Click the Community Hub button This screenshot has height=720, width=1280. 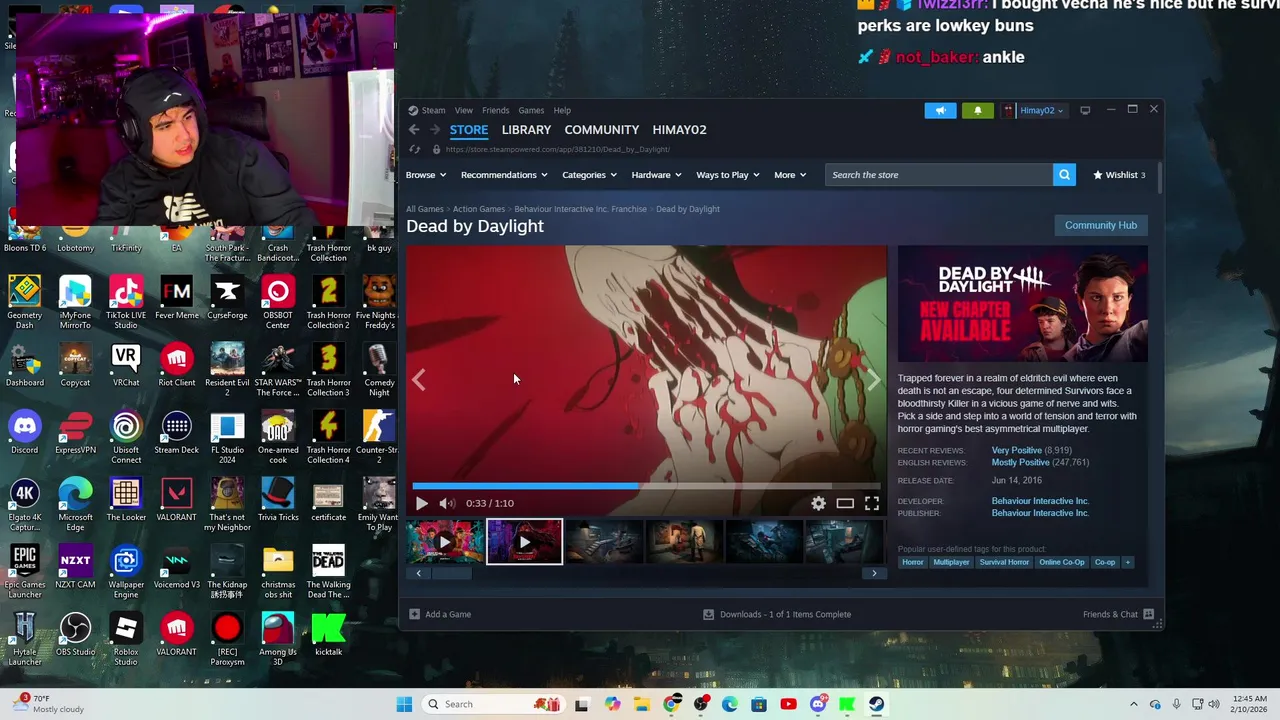tap(1101, 225)
